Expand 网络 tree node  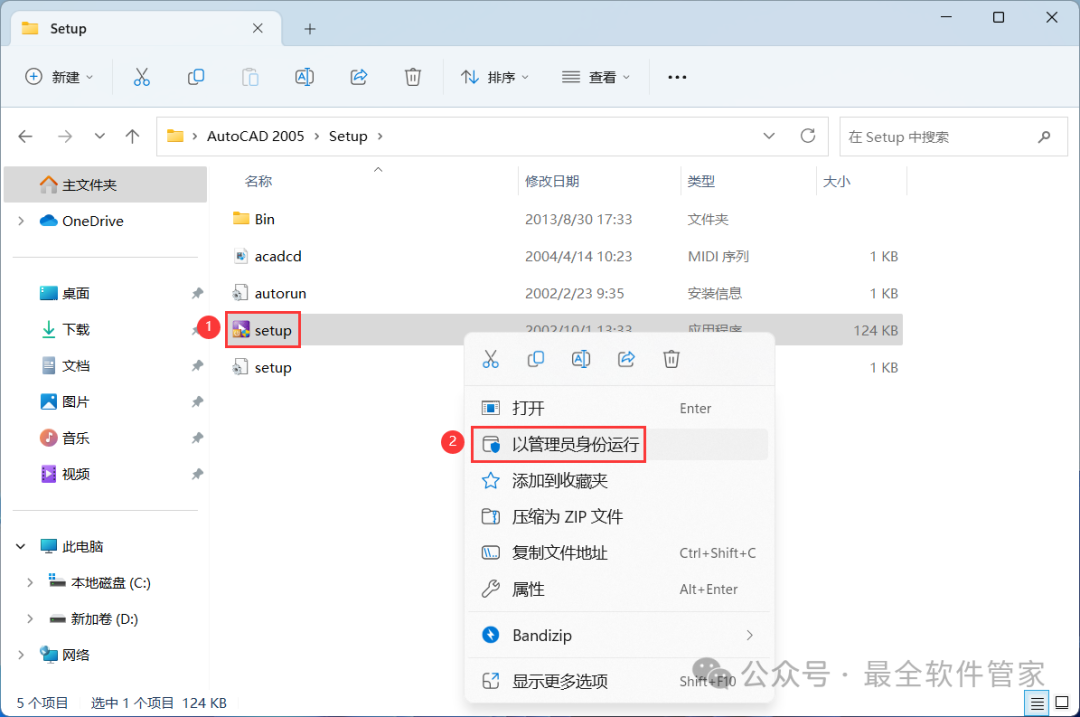21,655
